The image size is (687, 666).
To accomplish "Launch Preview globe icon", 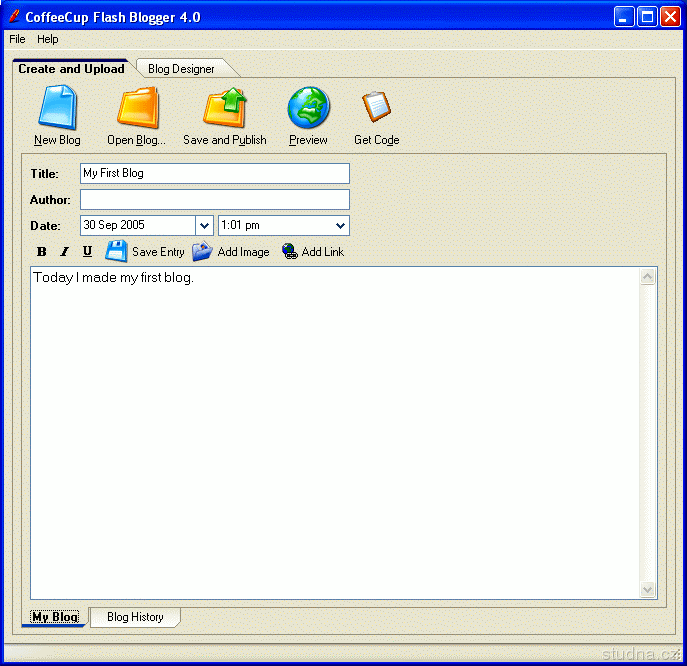I will pos(308,107).
